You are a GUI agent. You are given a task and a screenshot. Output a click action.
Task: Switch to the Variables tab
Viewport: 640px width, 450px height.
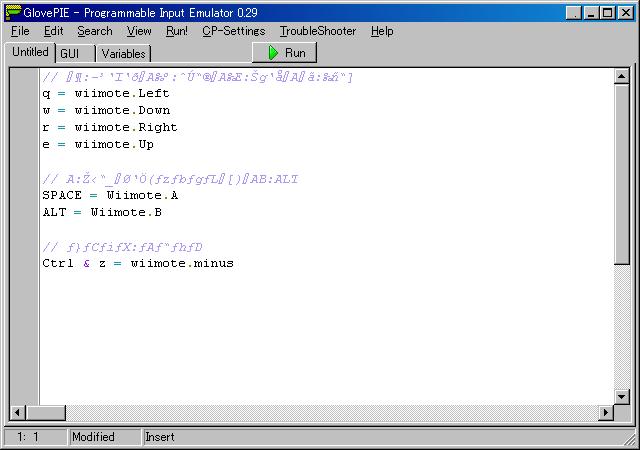[x=124, y=53]
